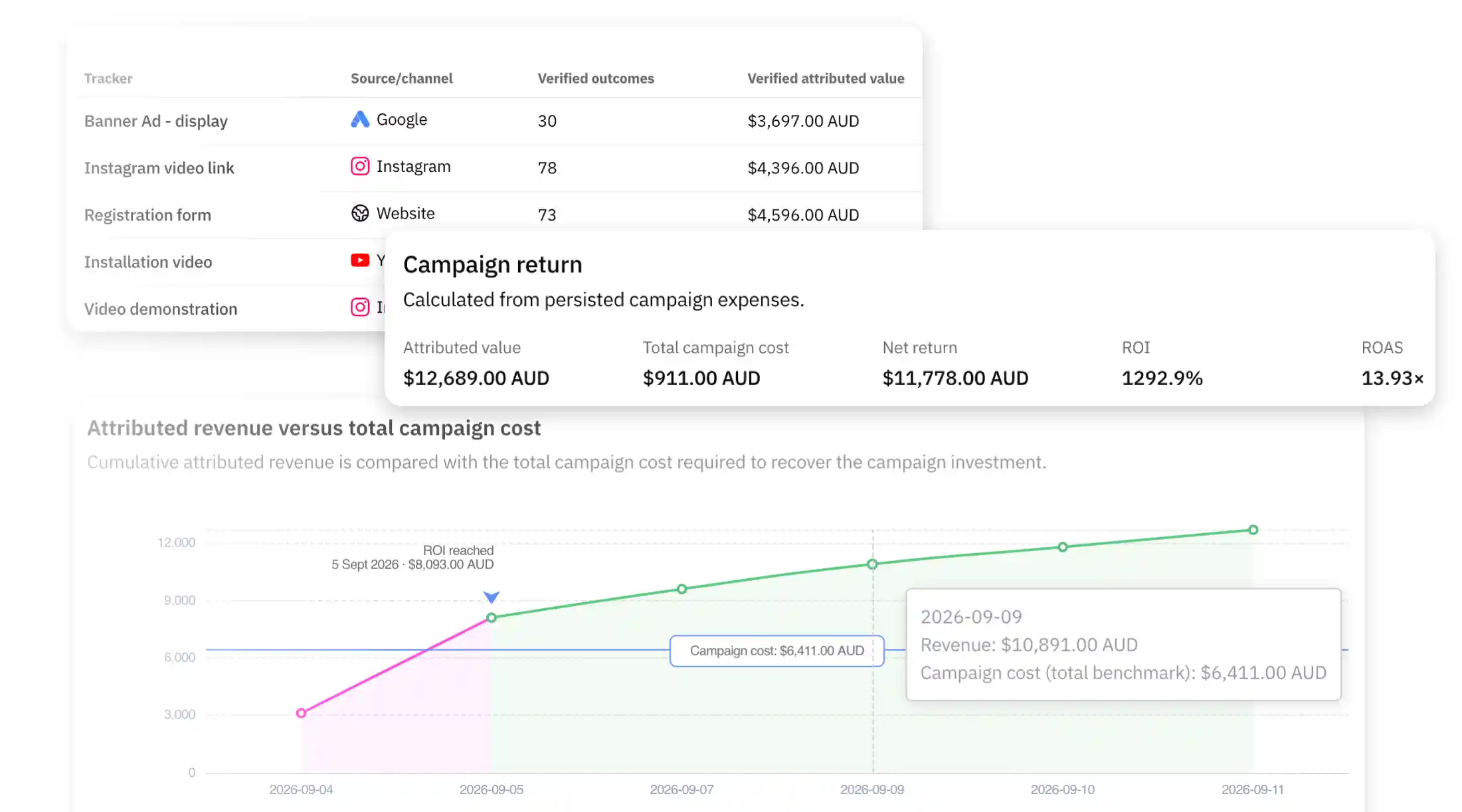Click the $4,596.00 AUD attributed value

[x=803, y=215]
